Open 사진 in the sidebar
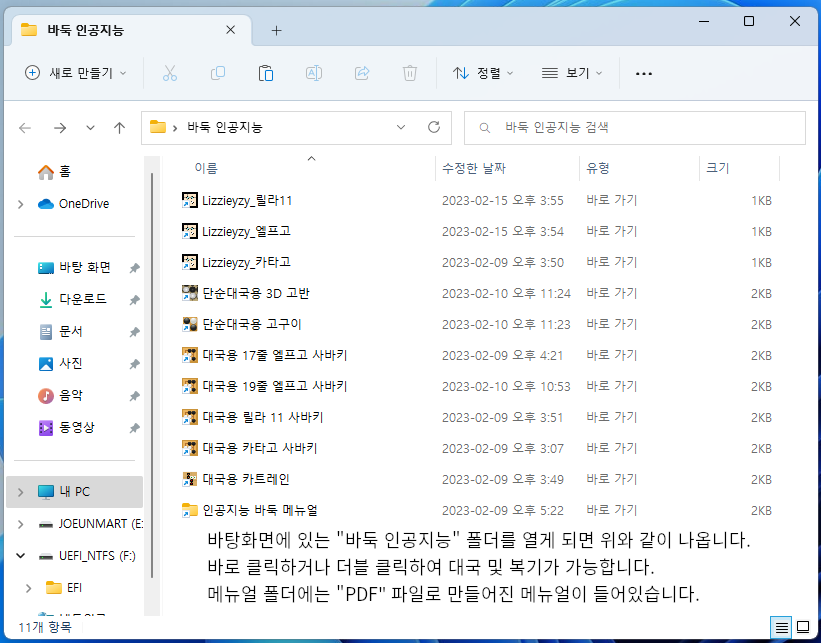Screen dimensions: 821x643 point(61,363)
